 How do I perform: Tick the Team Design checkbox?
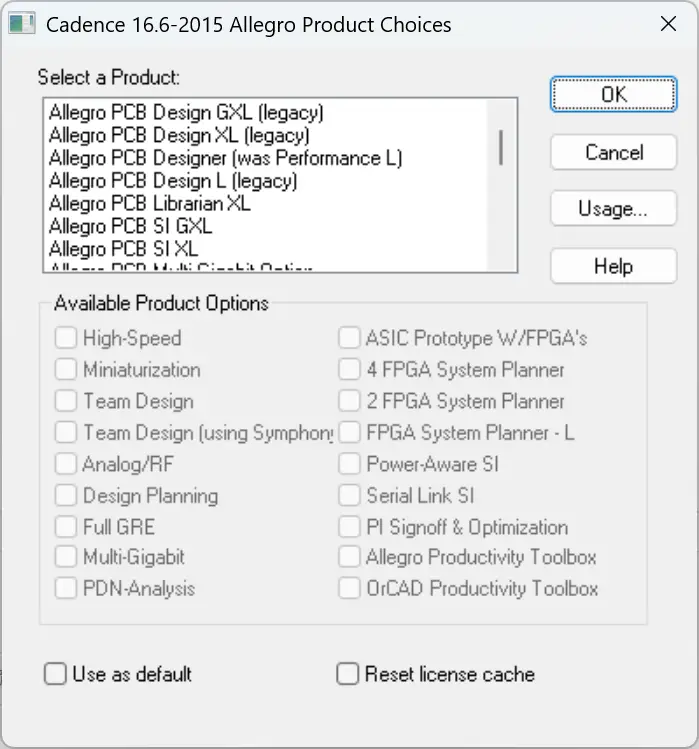pyautogui.click(x=66, y=401)
